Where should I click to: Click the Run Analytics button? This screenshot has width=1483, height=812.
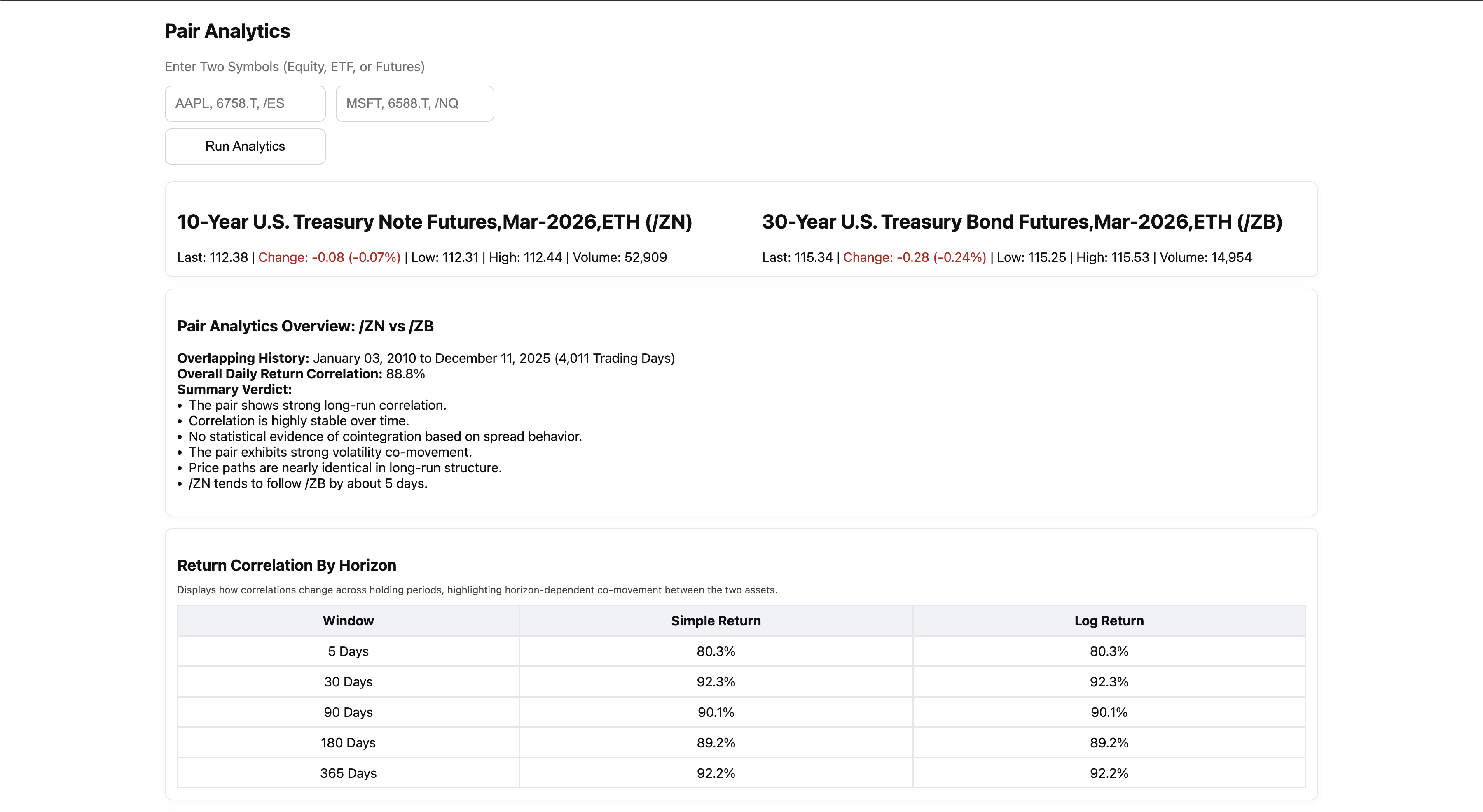[x=244, y=146]
